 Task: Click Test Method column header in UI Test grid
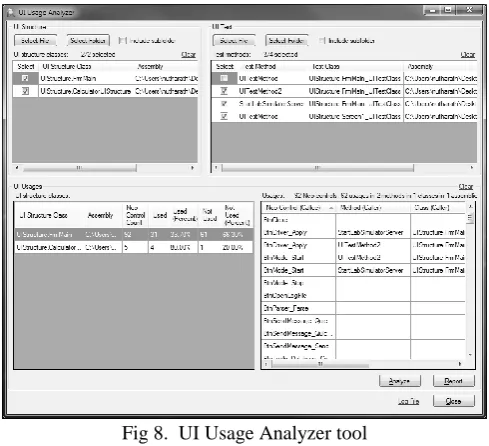pos(272,66)
